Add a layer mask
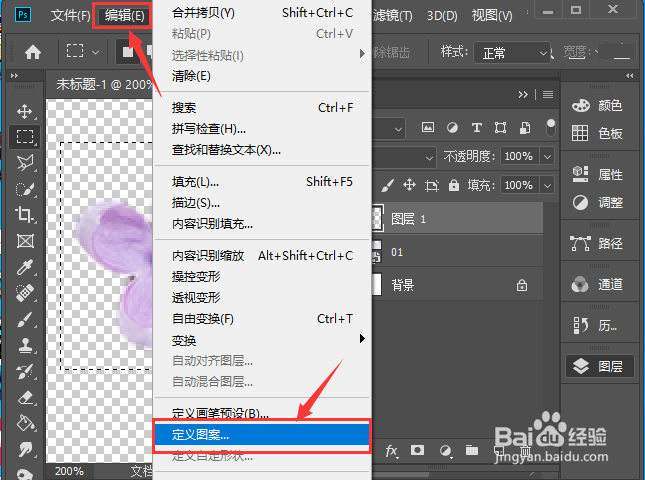 click(417, 450)
